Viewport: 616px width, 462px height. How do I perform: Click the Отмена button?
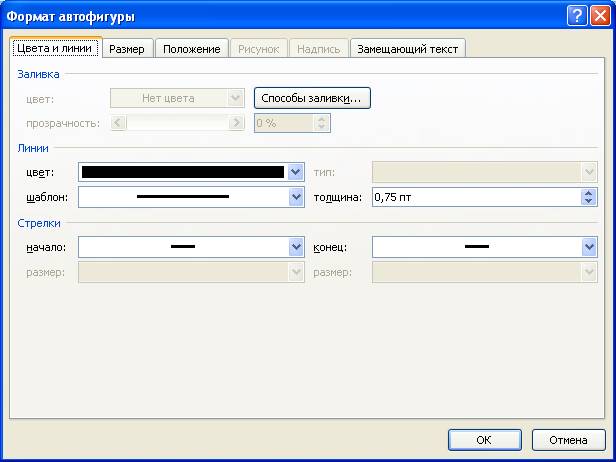(x=569, y=440)
